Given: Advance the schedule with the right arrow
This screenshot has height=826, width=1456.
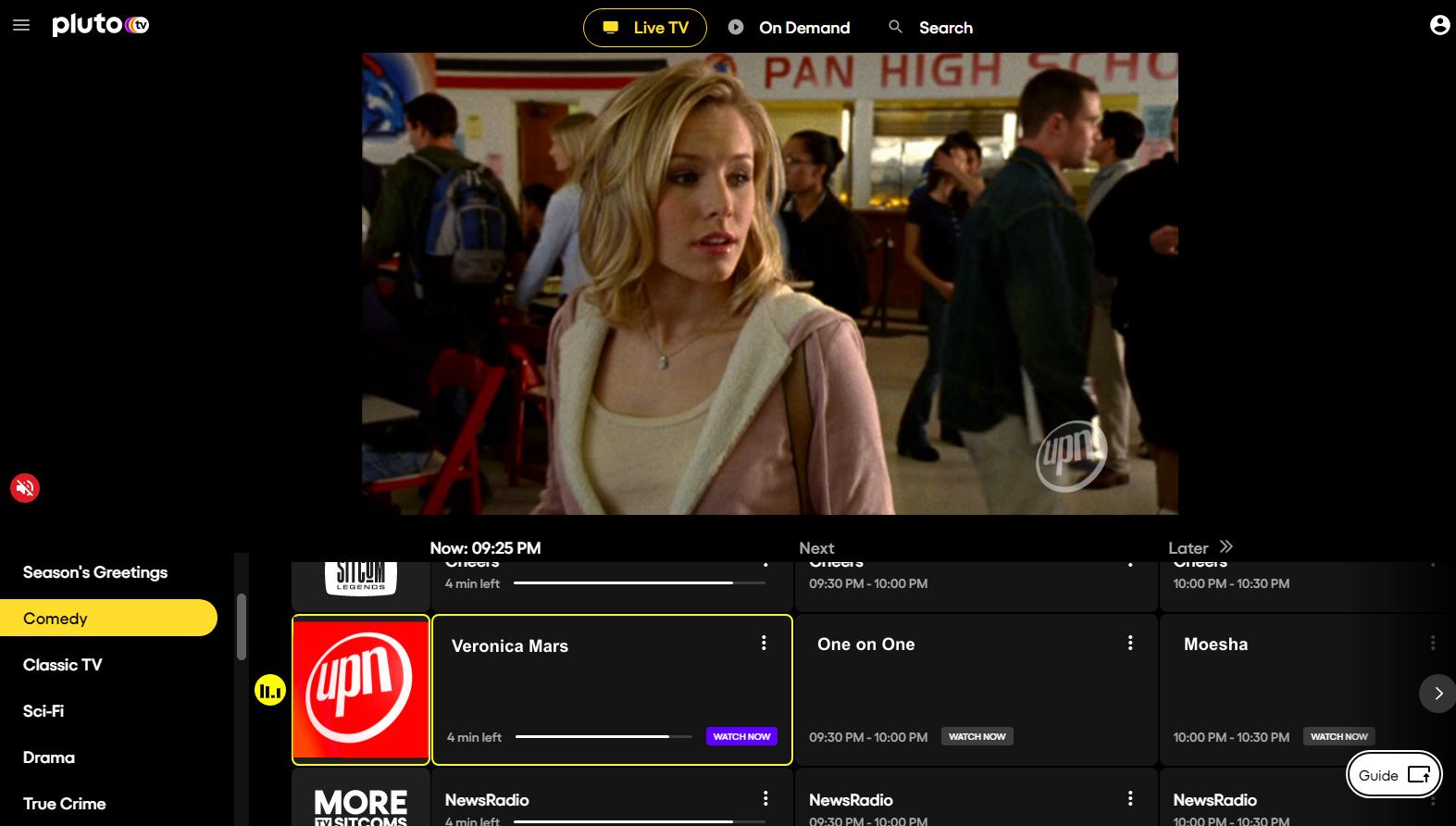Looking at the screenshot, I should (x=1437, y=694).
